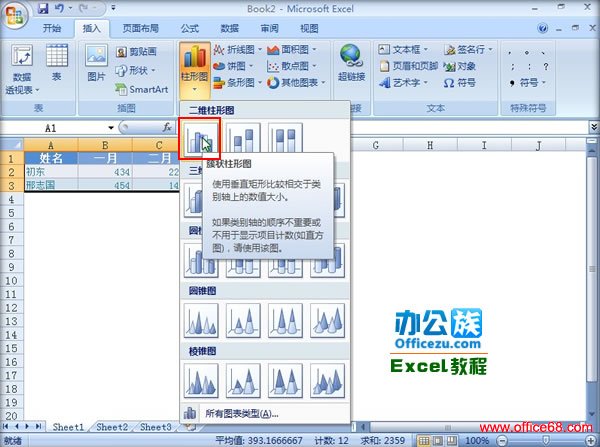Expand the 饼图 pie chart dropdown
The image size is (600, 447).
251,66
